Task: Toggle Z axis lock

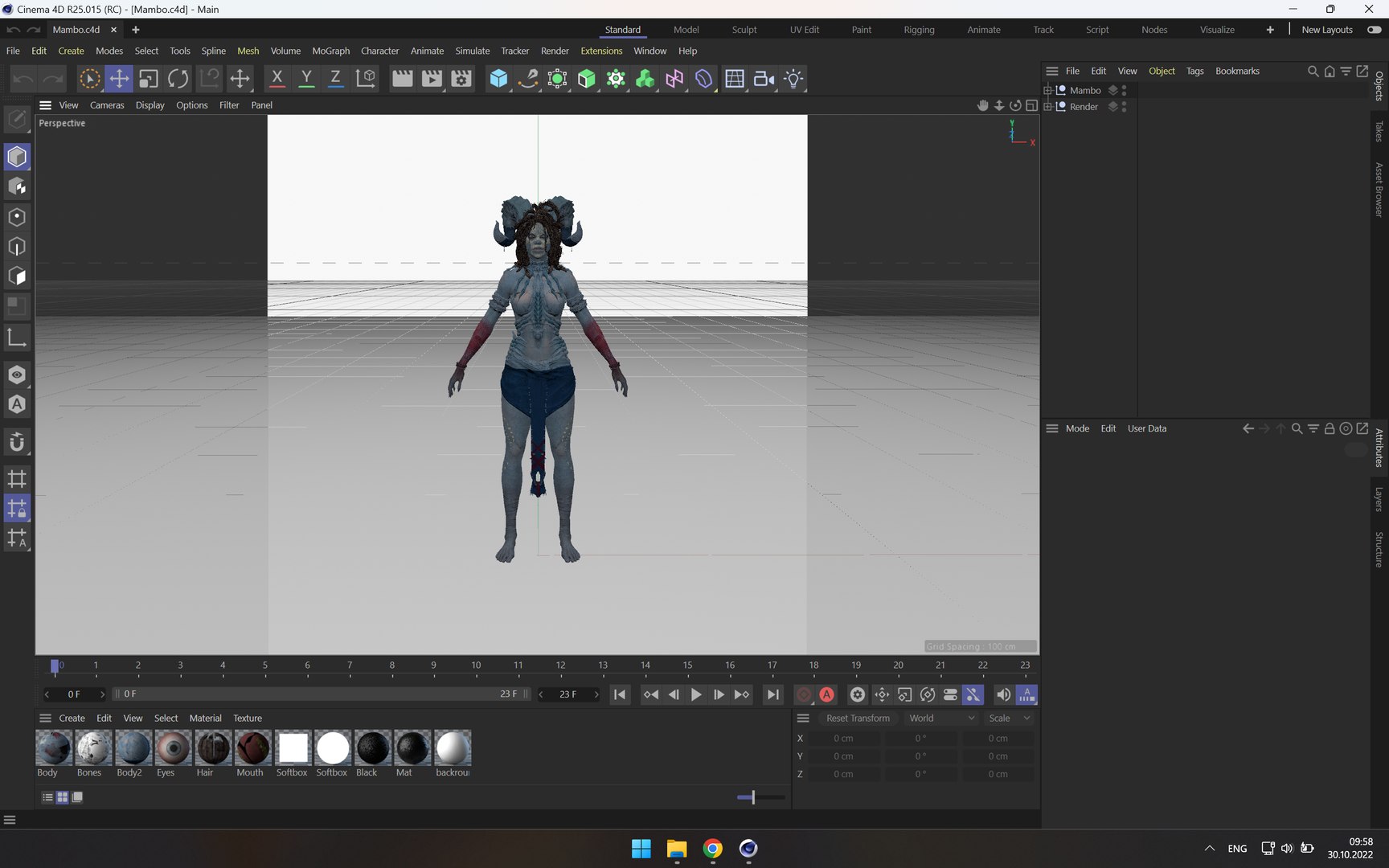Action: pos(335,79)
